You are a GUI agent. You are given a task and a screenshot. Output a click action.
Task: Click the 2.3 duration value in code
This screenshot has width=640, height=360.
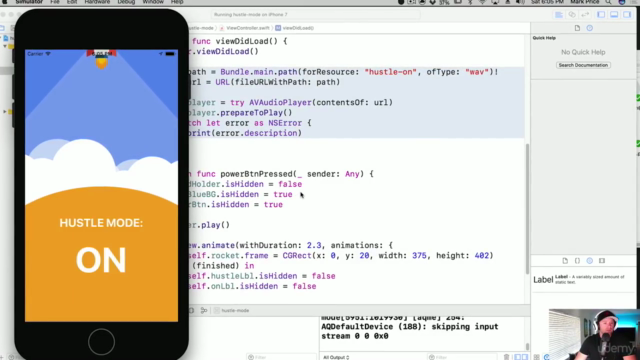[314, 245]
